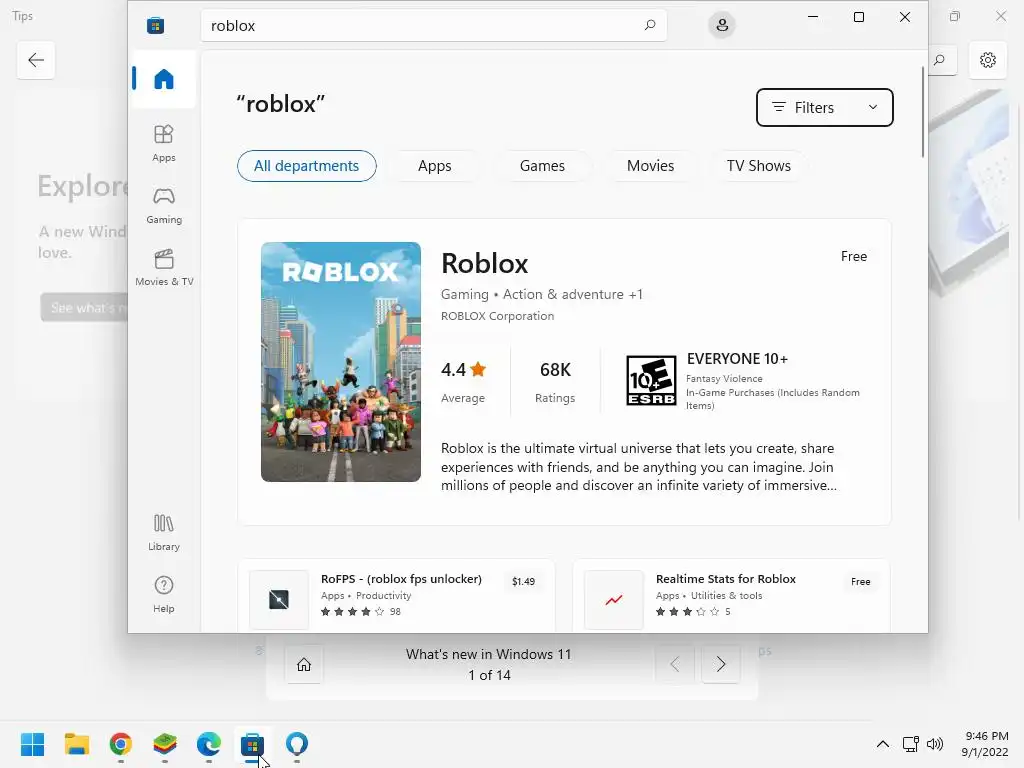Viewport: 1024px width, 768px height.
Task: Click the ESRB Everyone 10+ rating badge
Action: coord(651,381)
